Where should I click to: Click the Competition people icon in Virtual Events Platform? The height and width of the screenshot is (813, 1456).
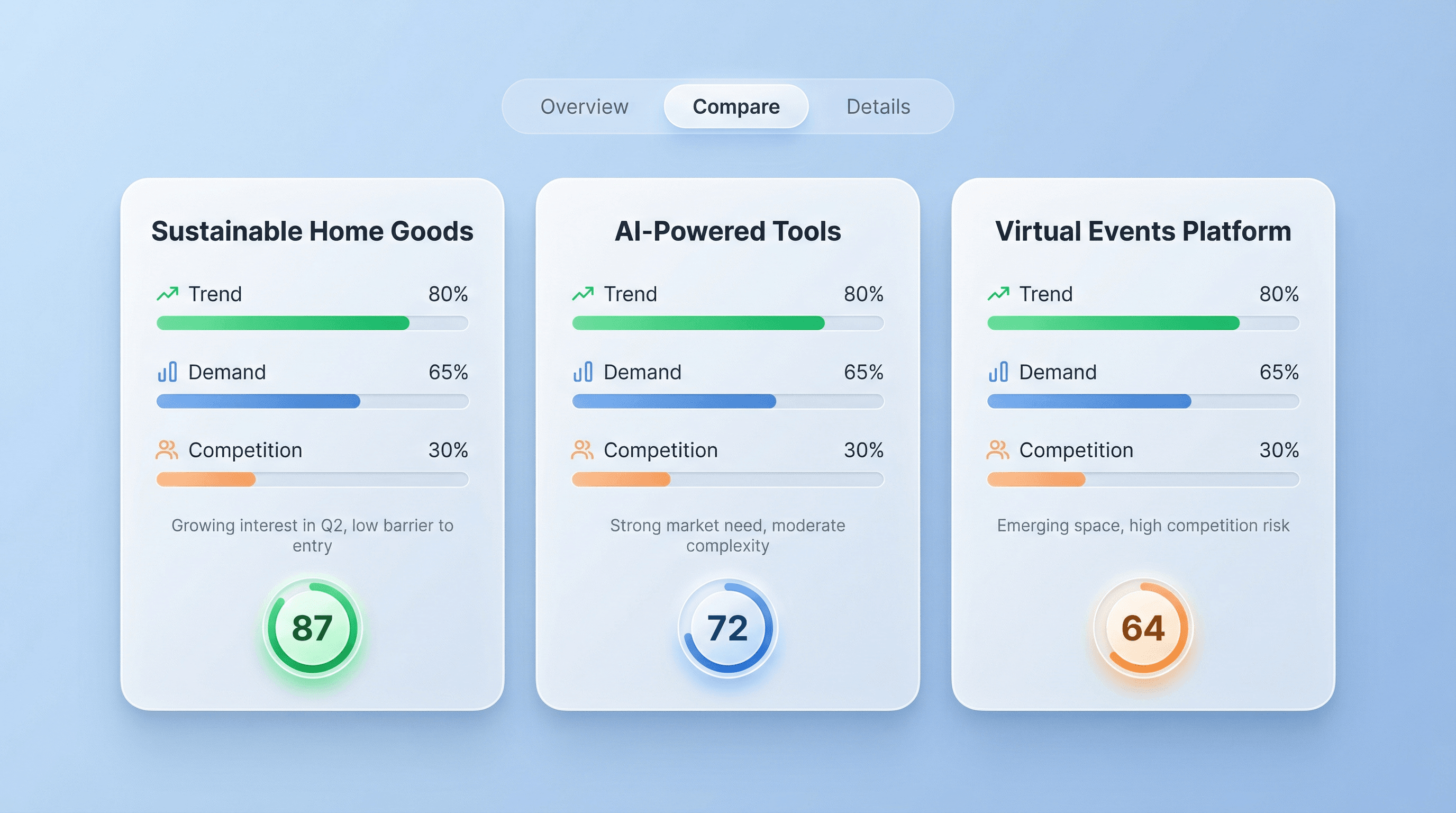coord(998,450)
